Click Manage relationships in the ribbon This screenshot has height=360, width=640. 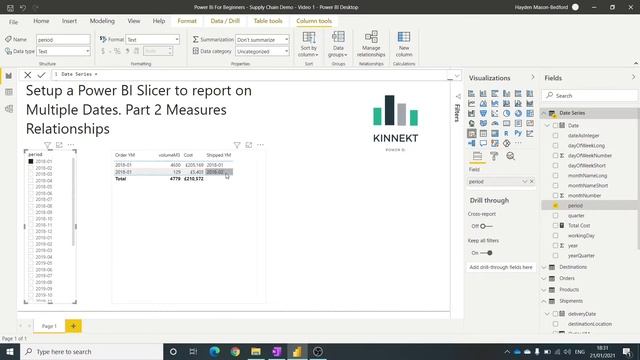point(371,44)
